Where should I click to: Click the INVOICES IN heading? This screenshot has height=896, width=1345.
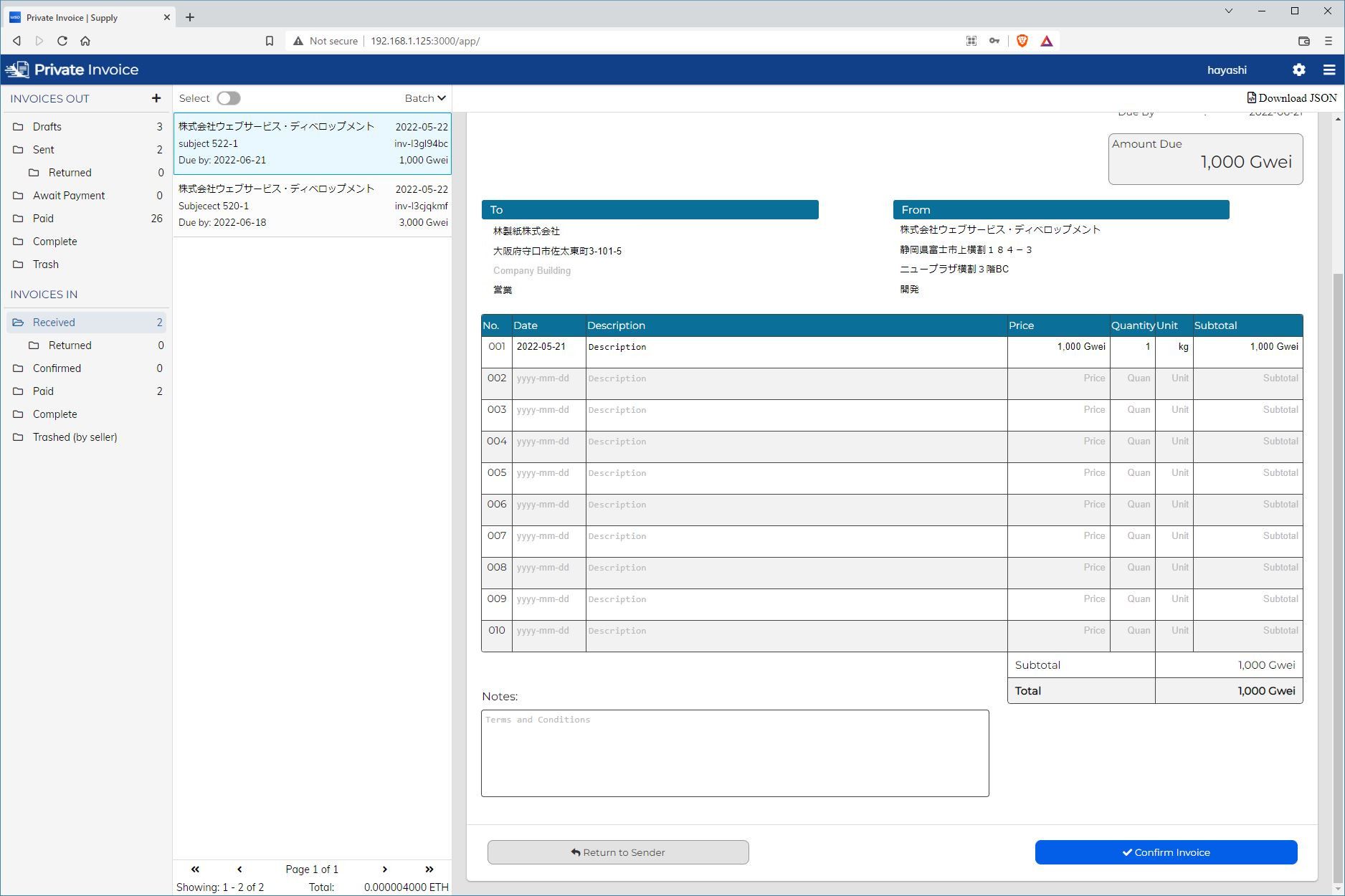[x=44, y=295]
